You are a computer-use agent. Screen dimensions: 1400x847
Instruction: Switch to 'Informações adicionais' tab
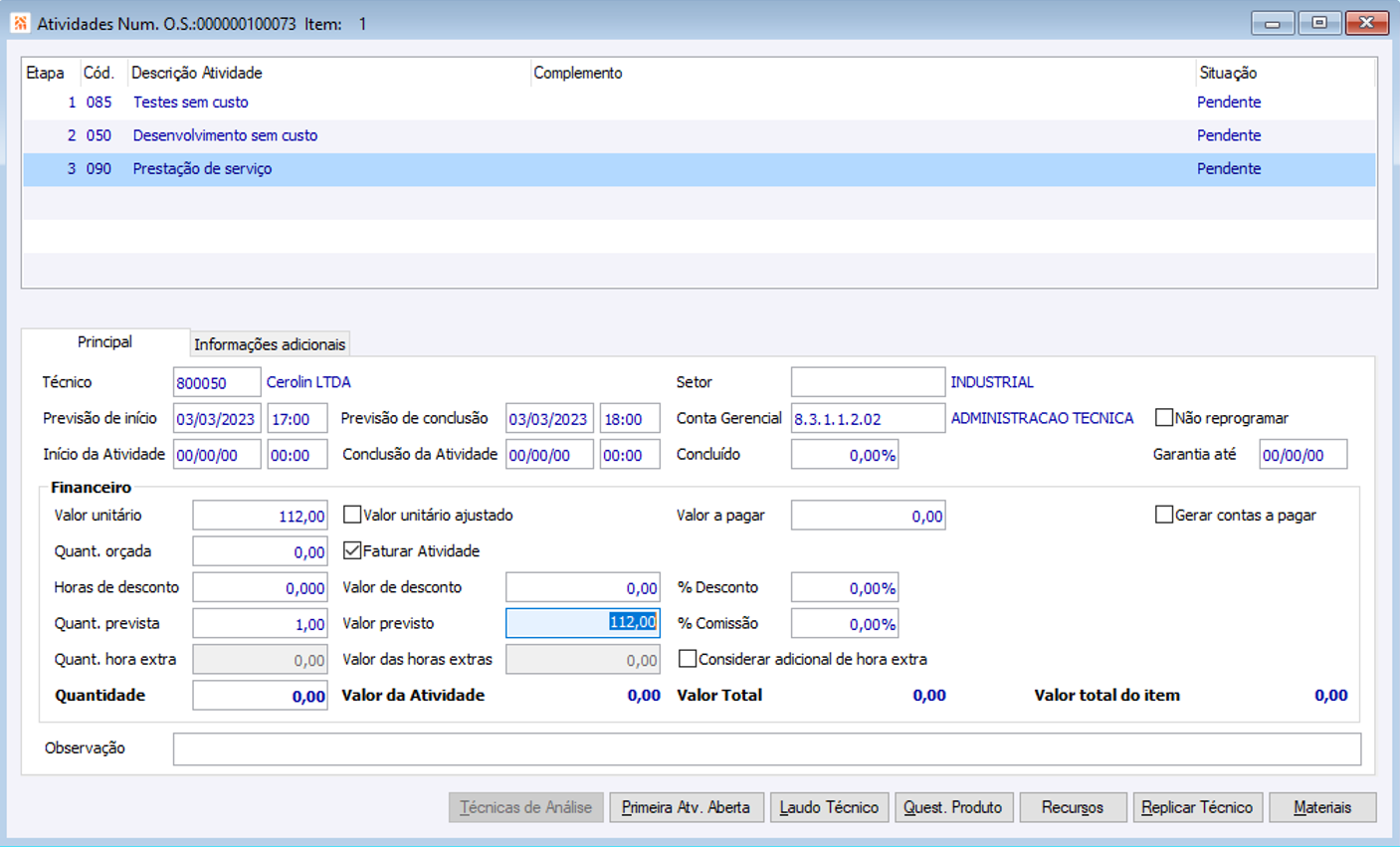pyautogui.click(x=269, y=344)
